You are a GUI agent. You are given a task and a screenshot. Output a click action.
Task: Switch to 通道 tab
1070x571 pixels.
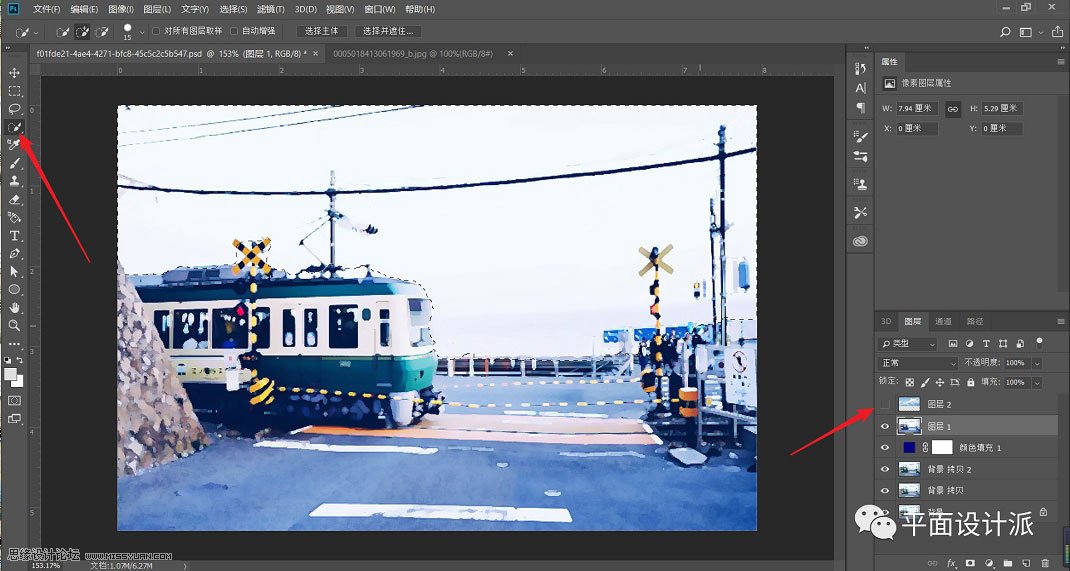pyautogui.click(x=943, y=321)
